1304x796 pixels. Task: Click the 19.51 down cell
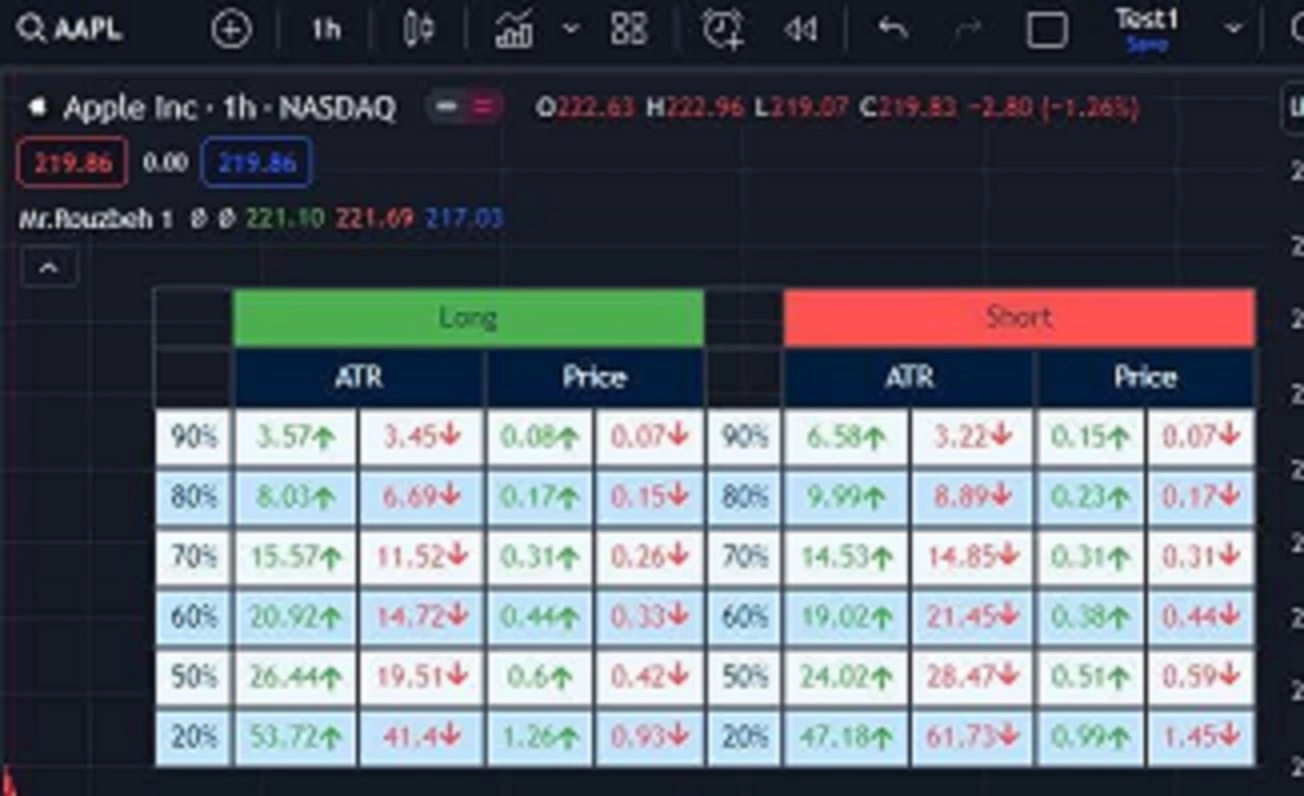[421, 678]
